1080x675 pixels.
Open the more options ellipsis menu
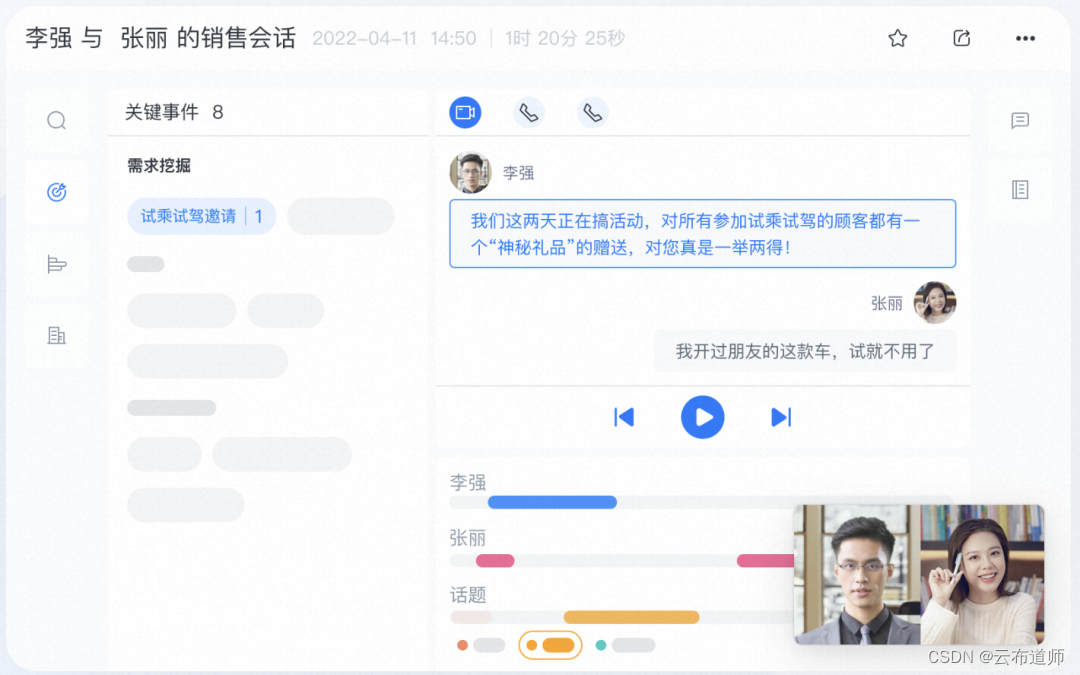(1025, 38)
